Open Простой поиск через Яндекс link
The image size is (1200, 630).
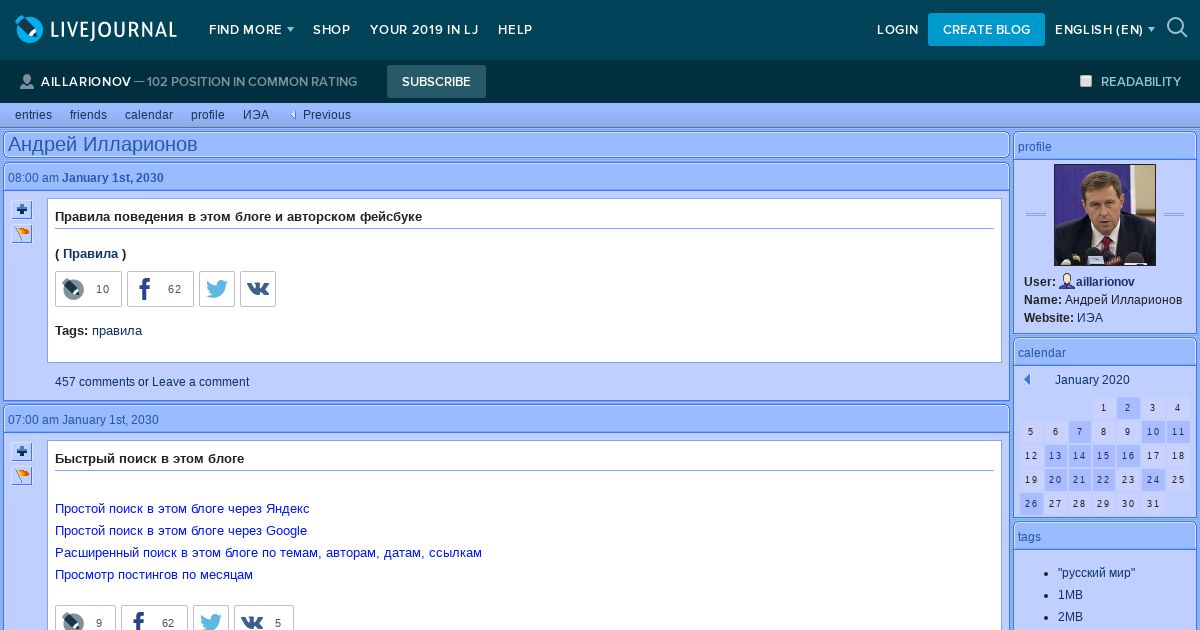182,509
